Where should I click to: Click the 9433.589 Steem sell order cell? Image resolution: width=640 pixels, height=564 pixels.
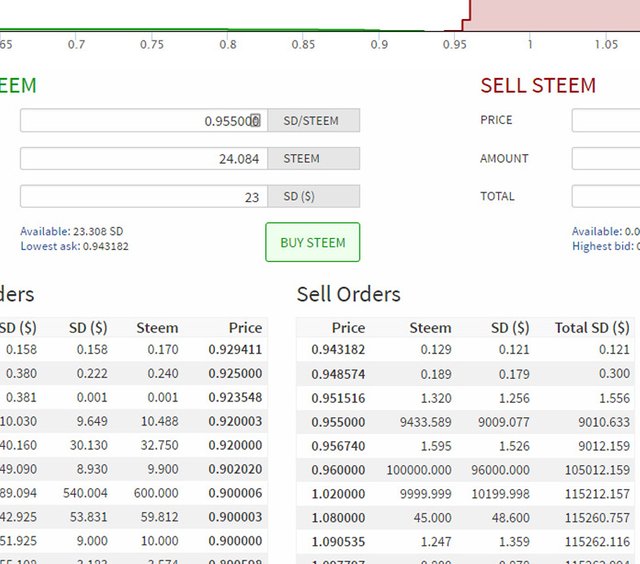point(425,422)
